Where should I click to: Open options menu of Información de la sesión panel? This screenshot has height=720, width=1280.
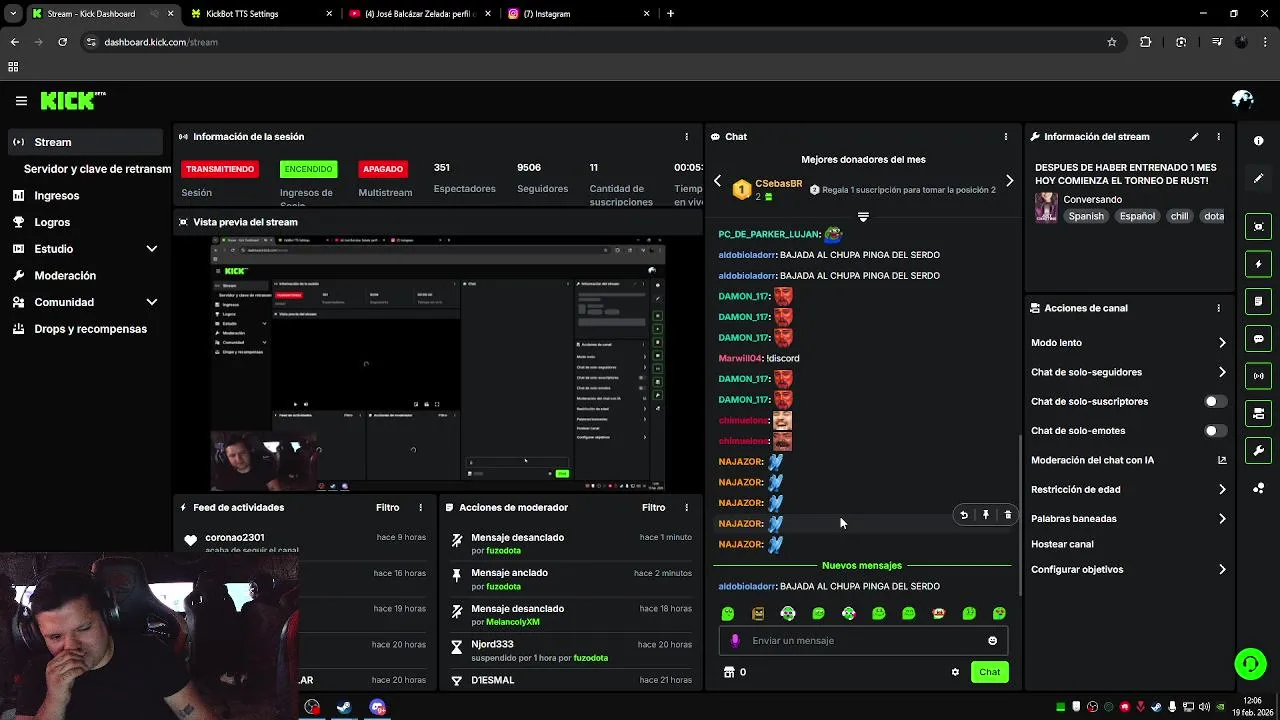pos(686,136)
